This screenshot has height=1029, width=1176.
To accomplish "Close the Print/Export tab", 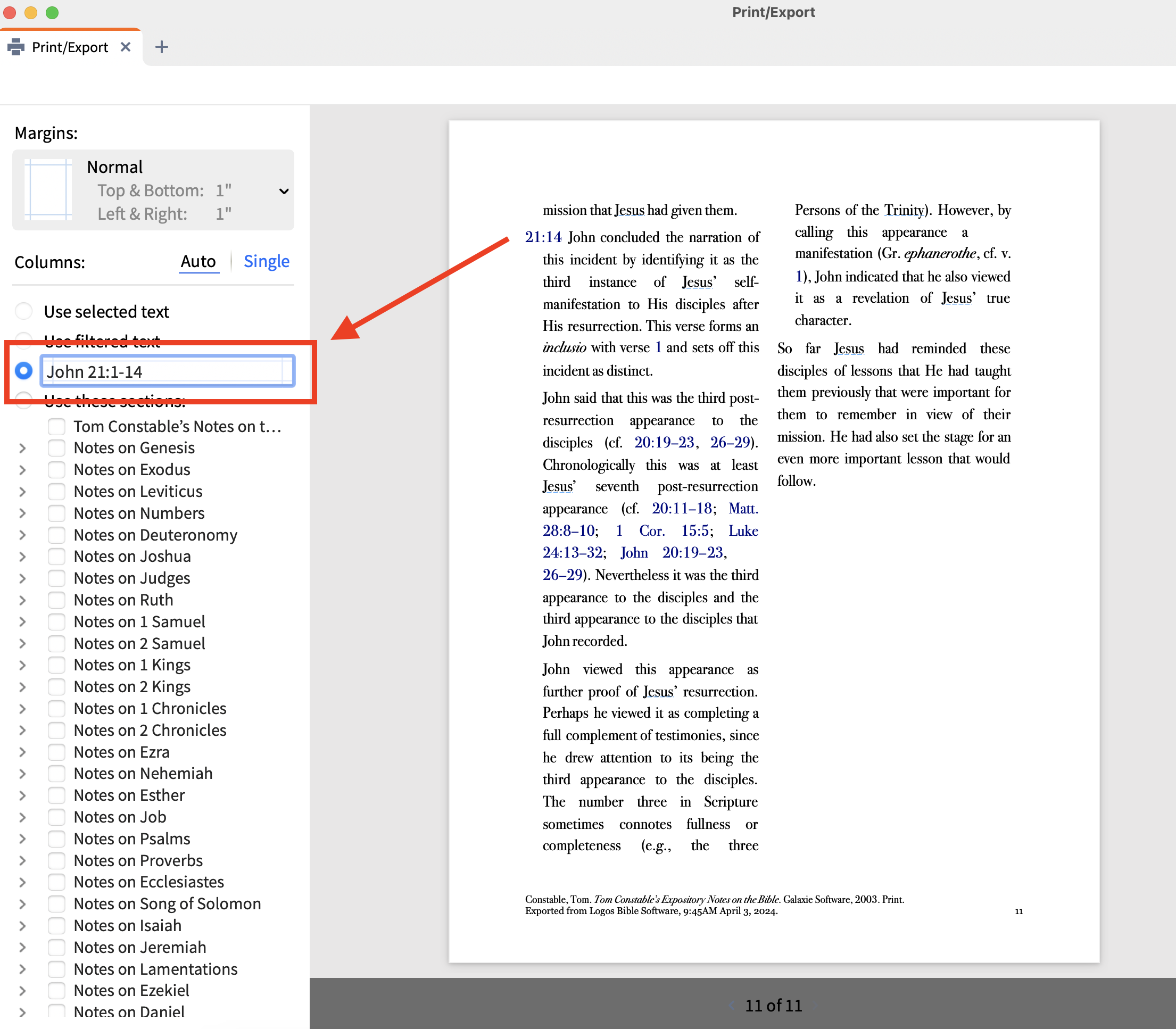I will (126, 47).
